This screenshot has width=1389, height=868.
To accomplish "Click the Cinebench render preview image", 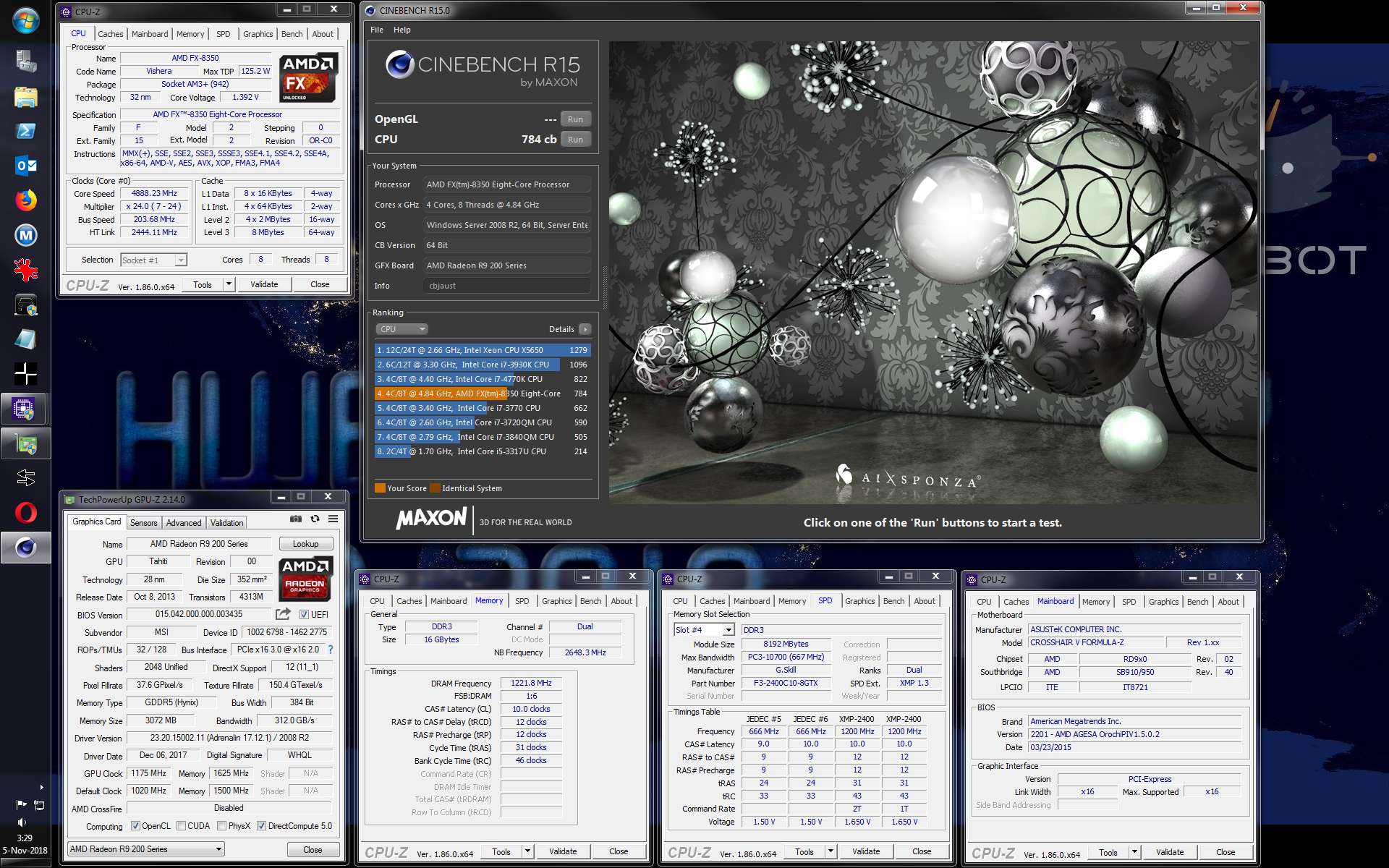I will tap(934, 273).
